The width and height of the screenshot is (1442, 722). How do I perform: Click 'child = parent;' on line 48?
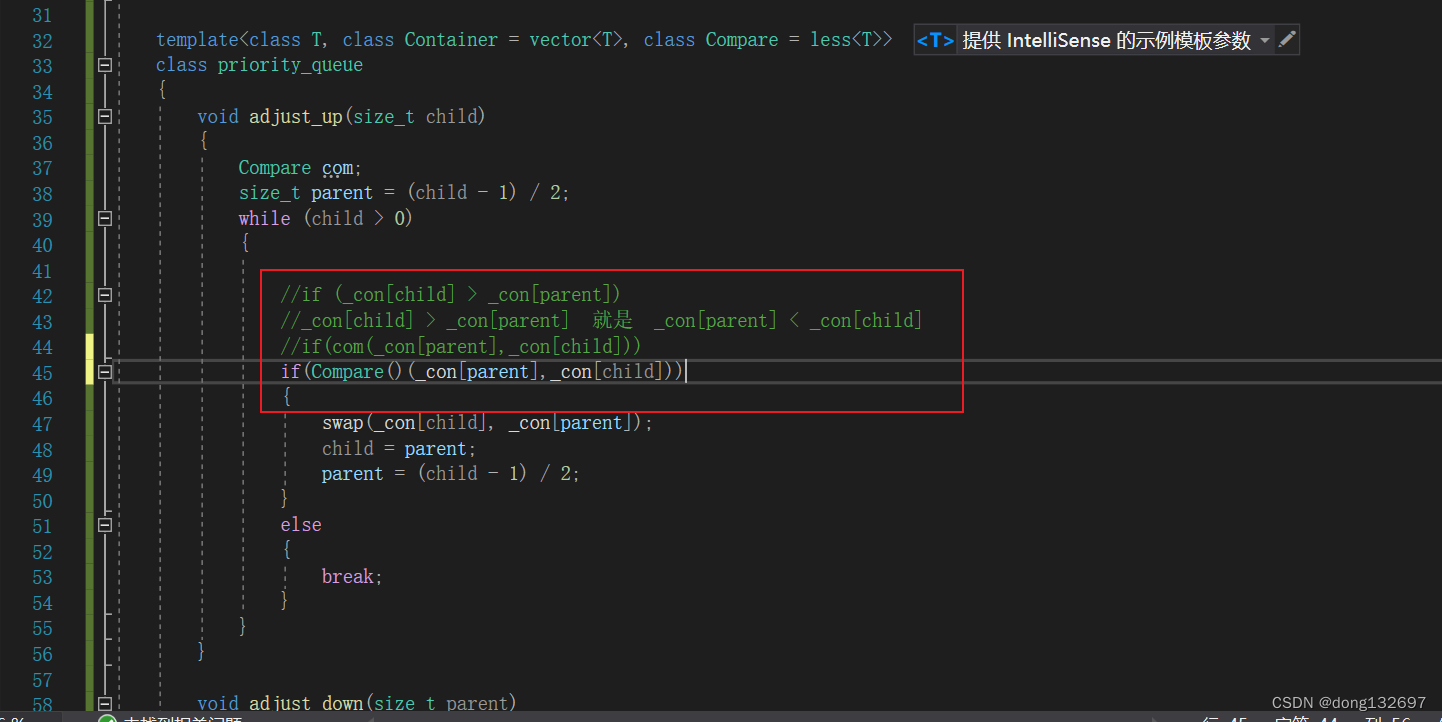(x=399, y=449)
